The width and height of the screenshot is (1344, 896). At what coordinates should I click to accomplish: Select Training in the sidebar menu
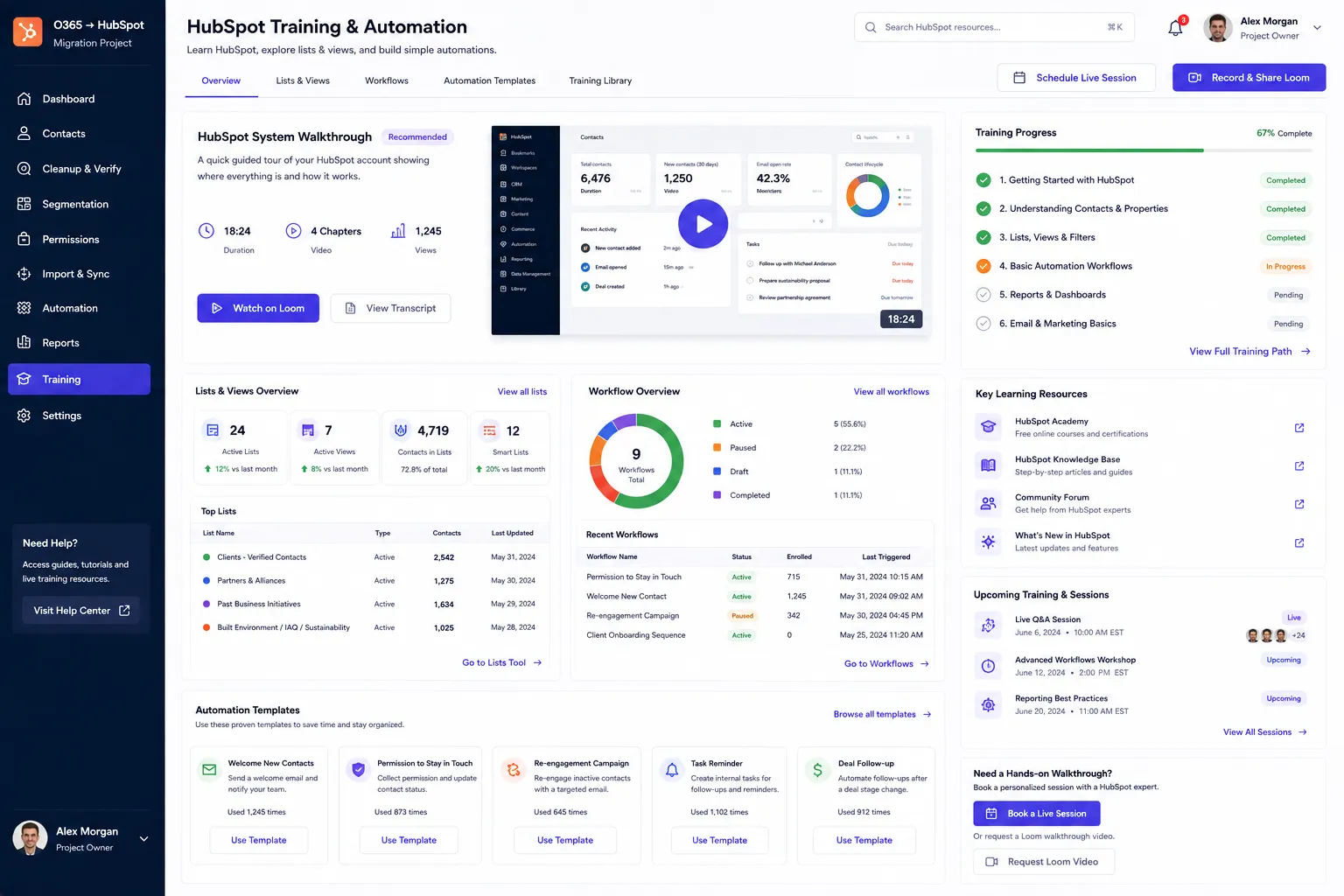pyautogui.click(x=79, y=379)
